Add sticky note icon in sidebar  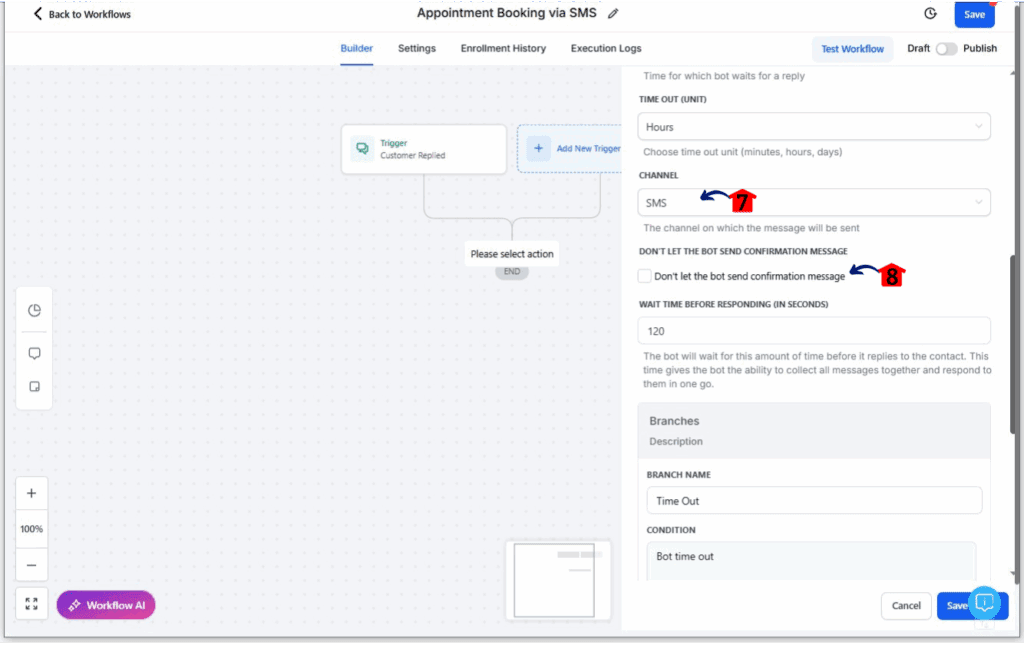pyautogui.click(x=34, y=387)
